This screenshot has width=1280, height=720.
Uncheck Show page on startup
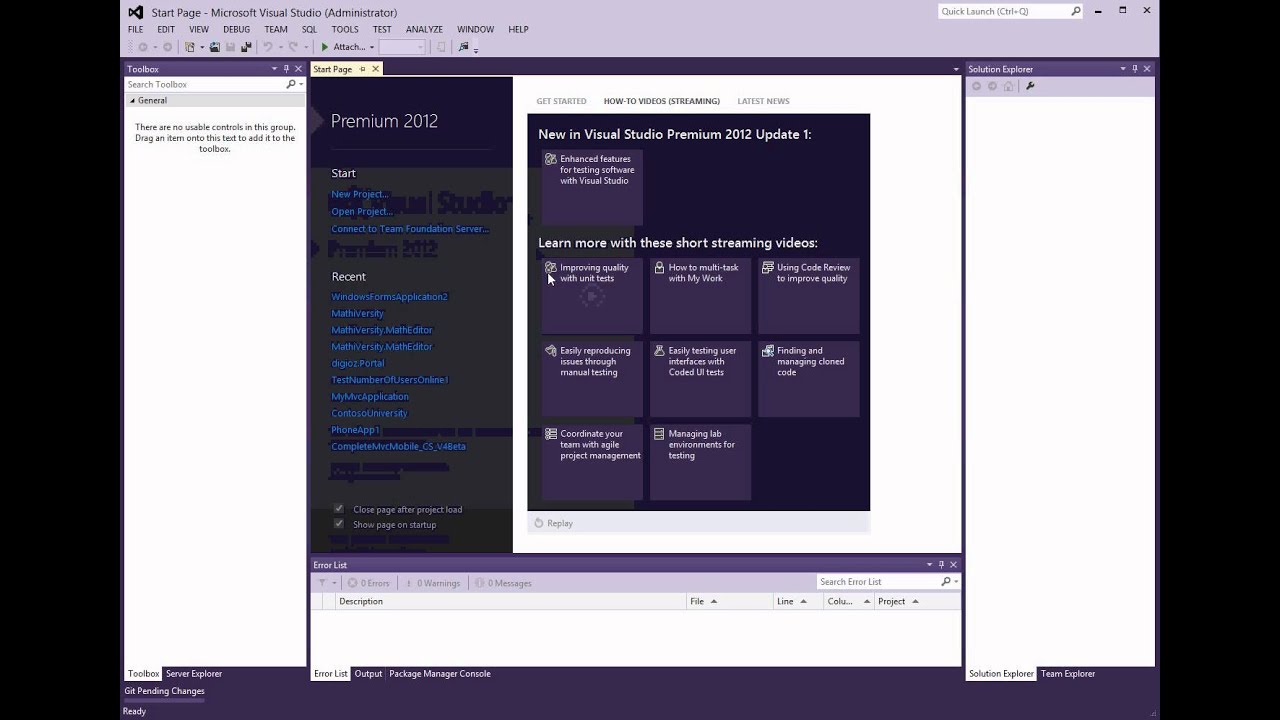(x=339, y=524)
